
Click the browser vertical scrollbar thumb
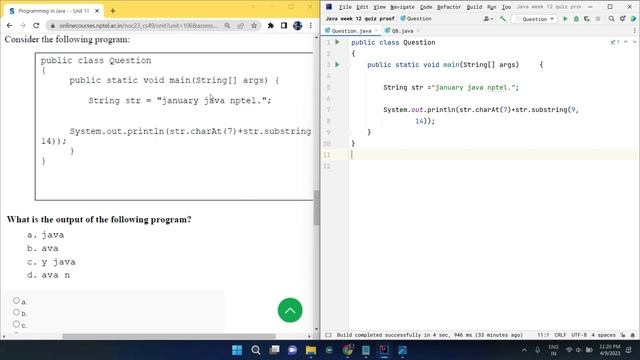coord(316,207)
